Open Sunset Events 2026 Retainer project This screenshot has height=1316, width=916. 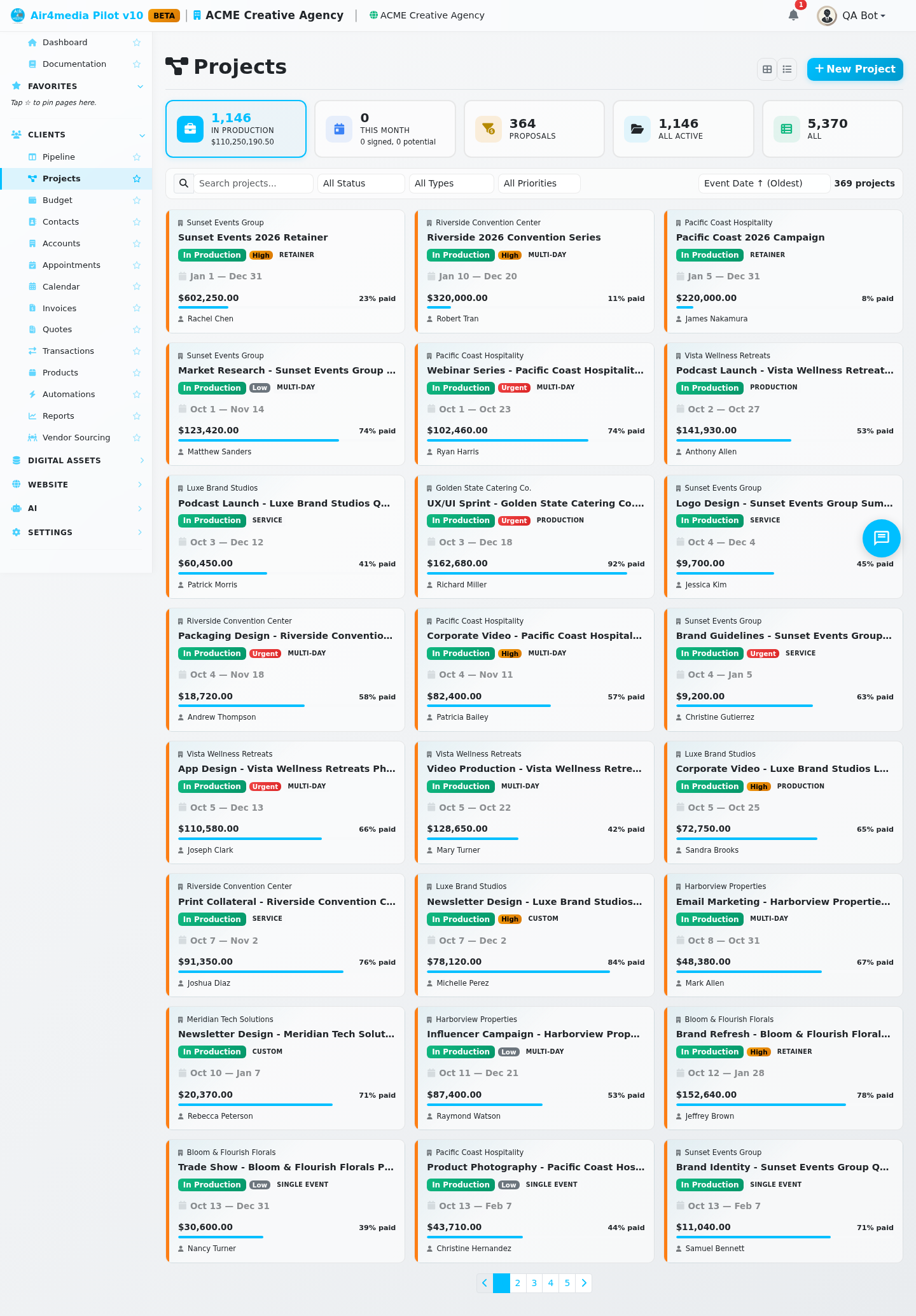(253, 237)
